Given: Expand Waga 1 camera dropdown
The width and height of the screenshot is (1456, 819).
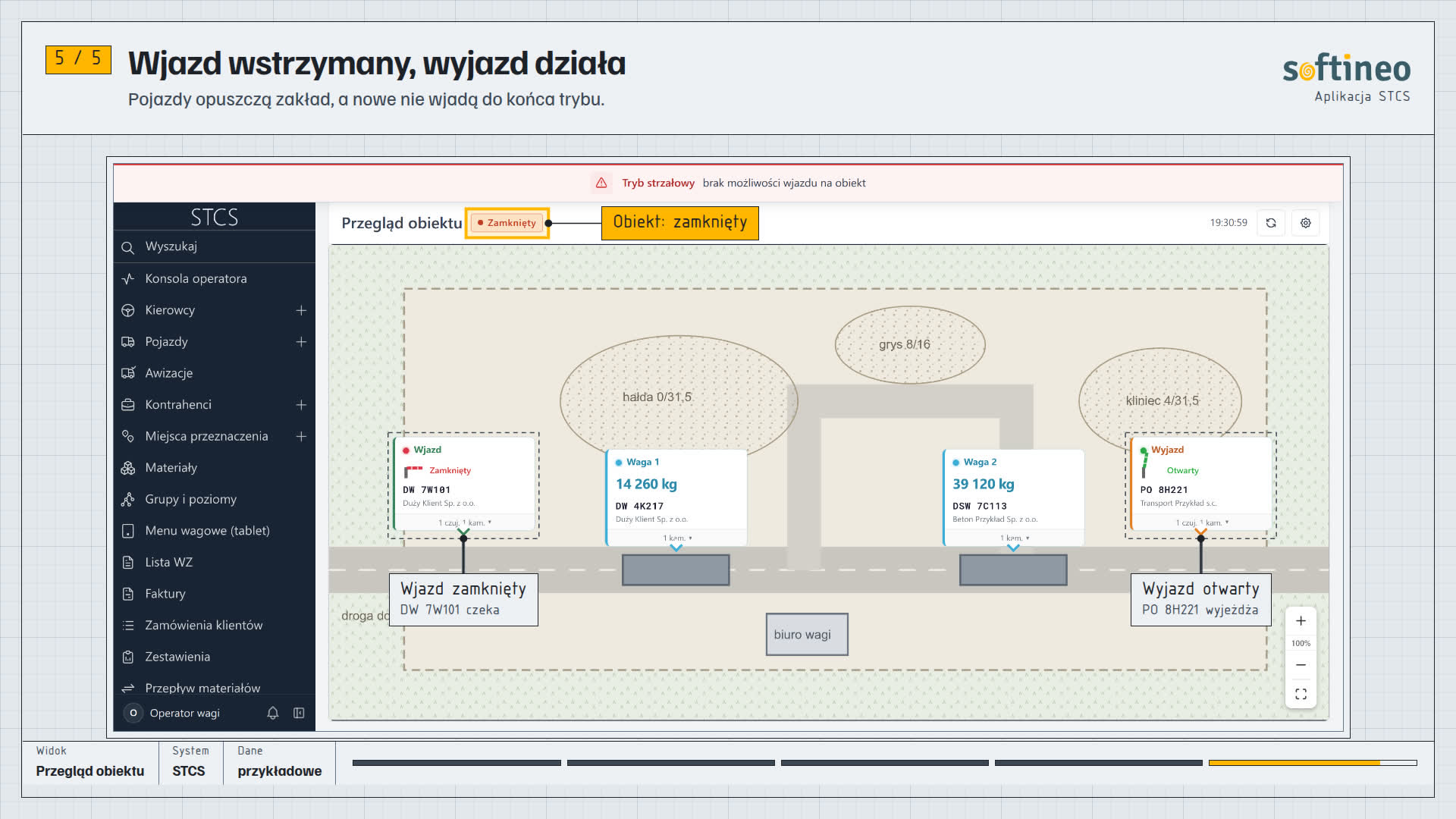Looking at the screenshot, I should (x=677, y=538).
